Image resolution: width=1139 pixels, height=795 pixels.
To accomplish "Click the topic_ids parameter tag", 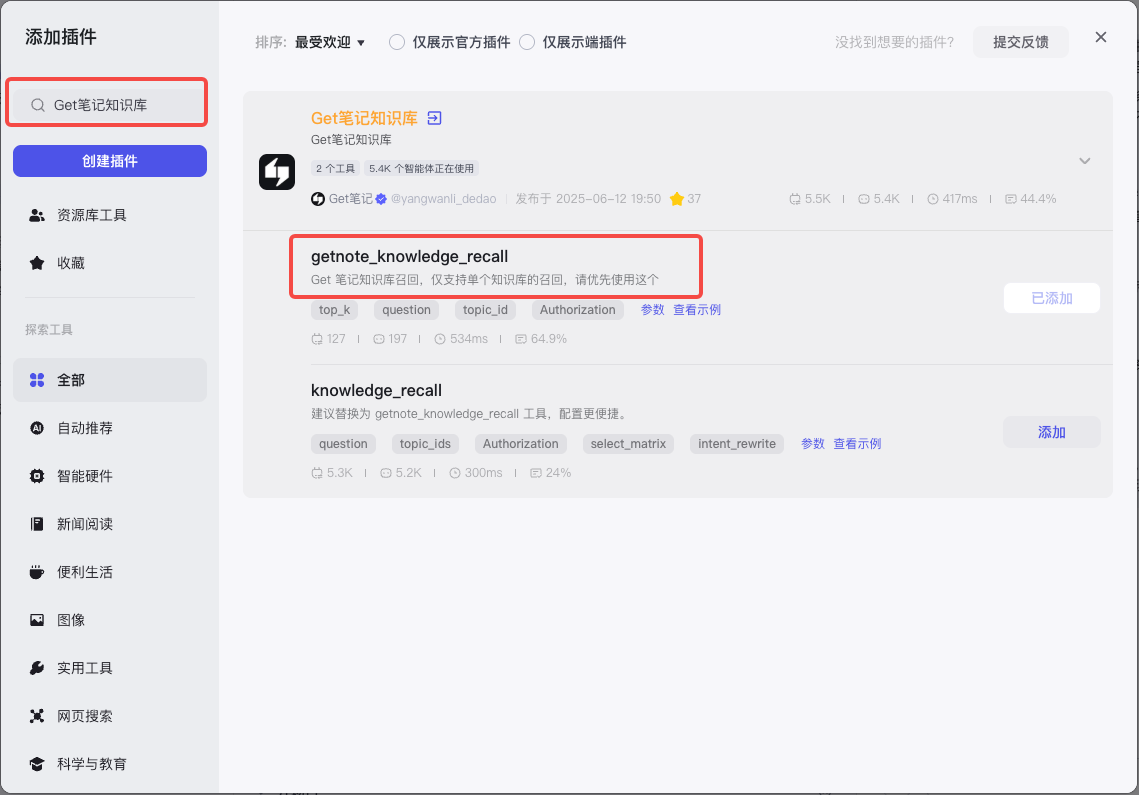I will tap(425, 444).
